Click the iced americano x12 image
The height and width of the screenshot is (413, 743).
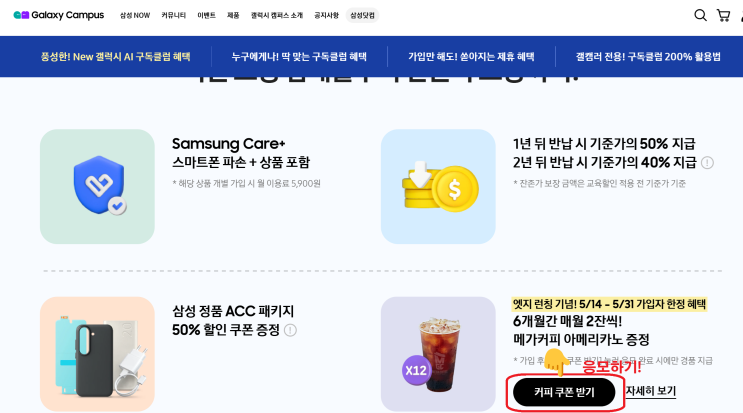tap(438, 354)
